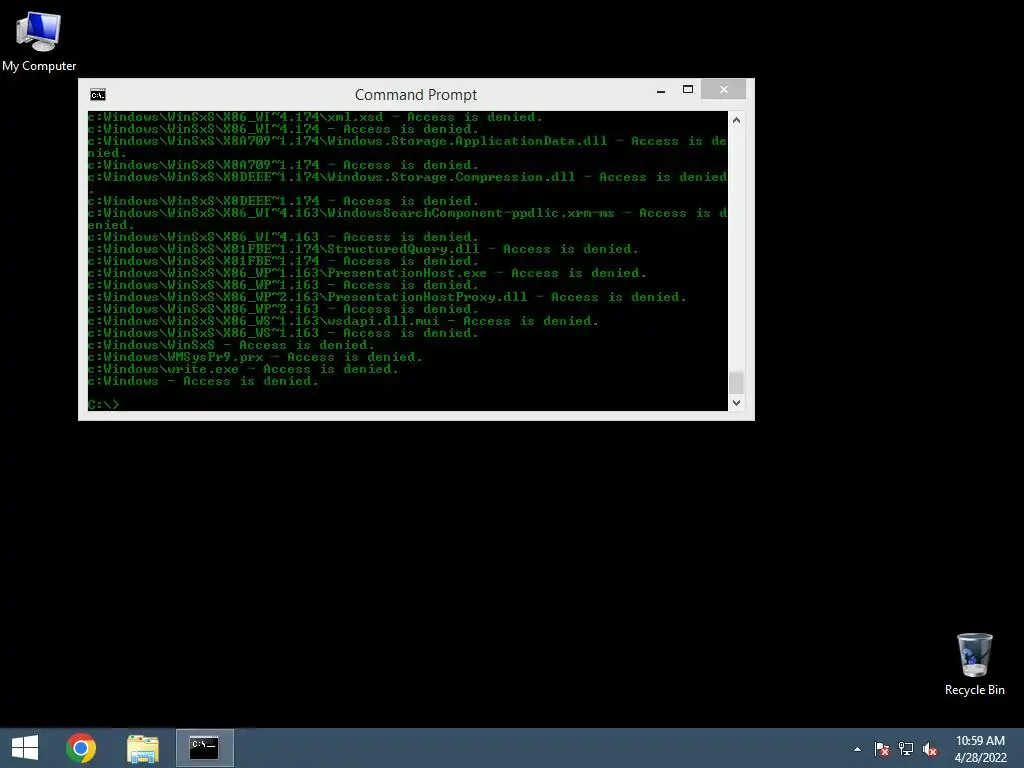Show hidden system tray icons
The width and height of the screenshot is (1024, 768).
coord(857,749)
